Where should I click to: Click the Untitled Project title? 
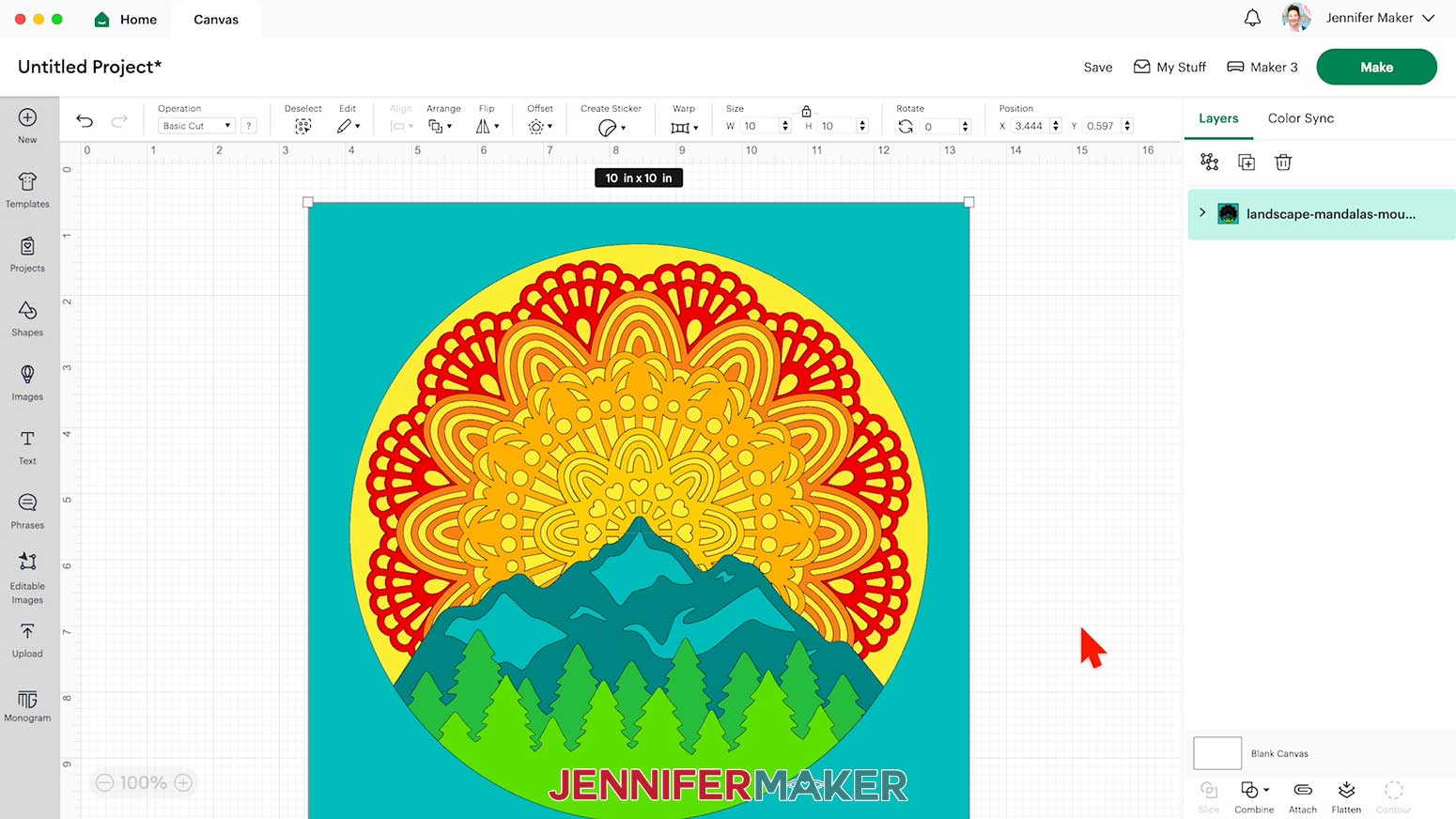tap(90, 67)
